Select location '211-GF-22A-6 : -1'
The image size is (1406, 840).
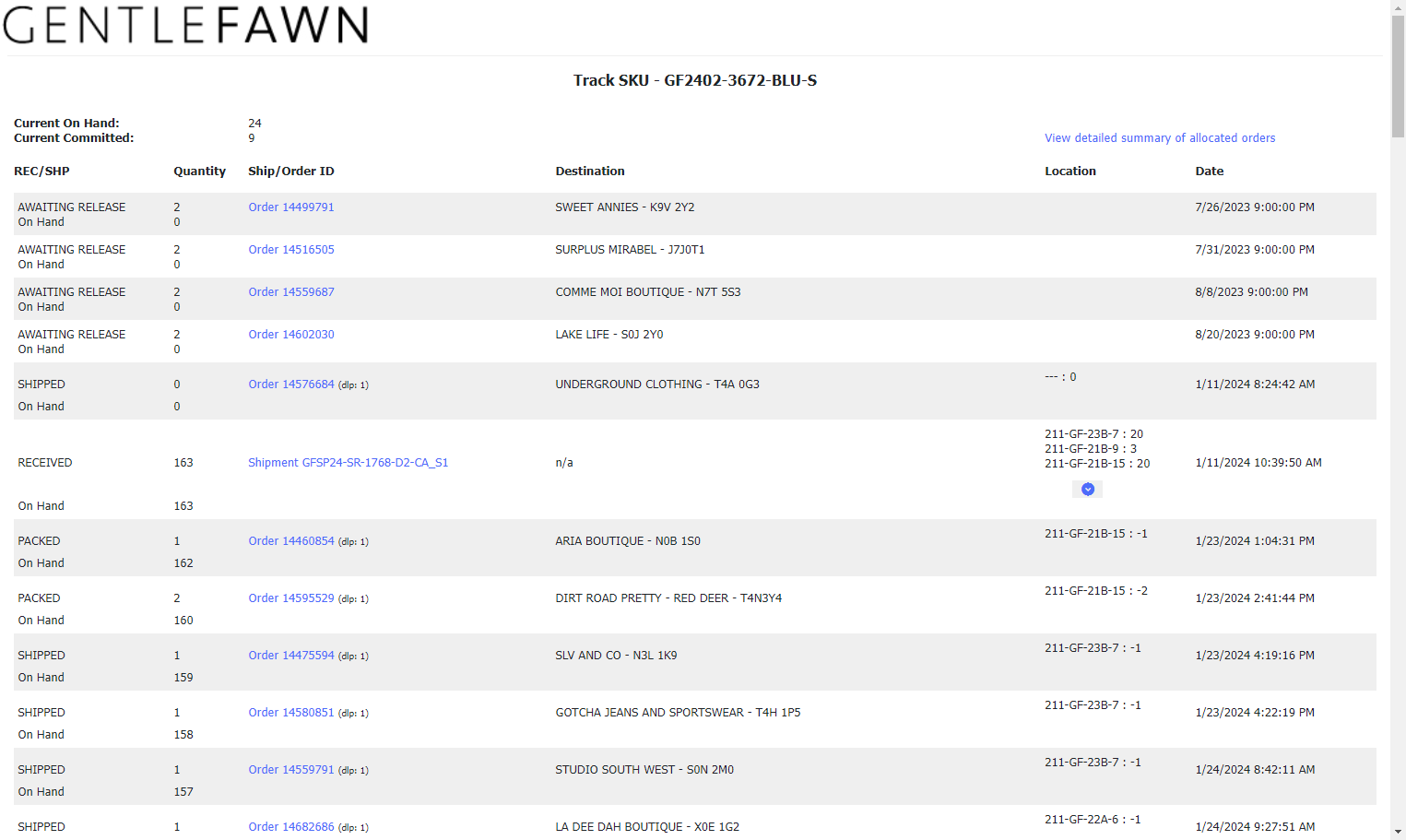coord(1093,820)
